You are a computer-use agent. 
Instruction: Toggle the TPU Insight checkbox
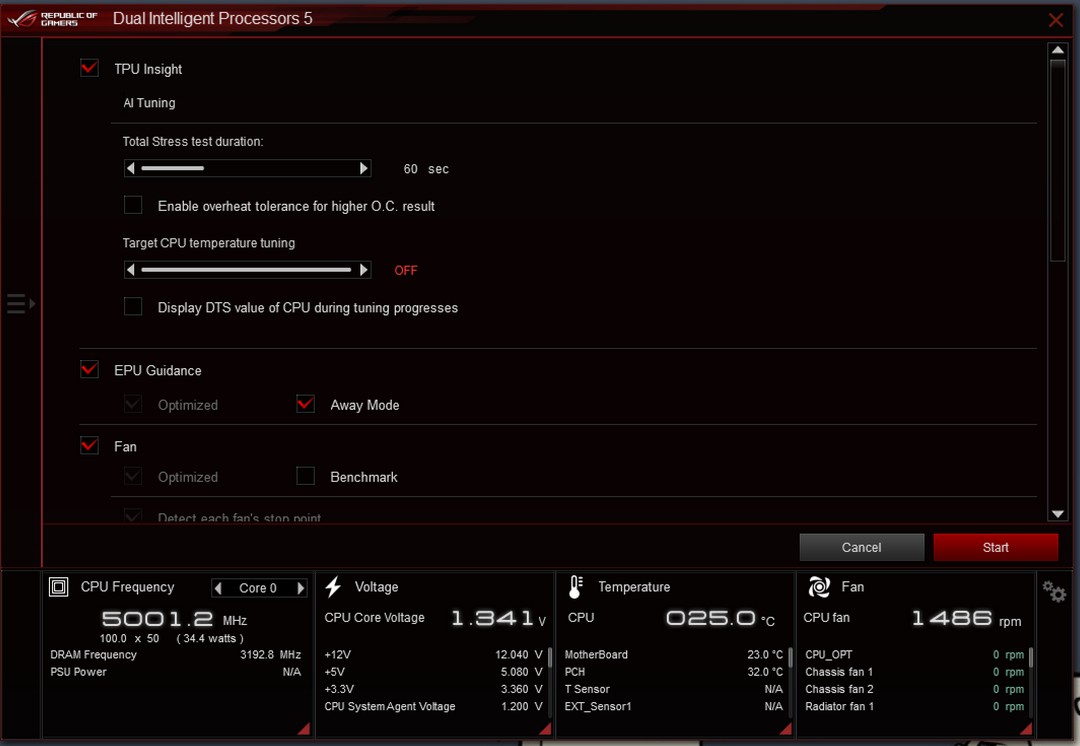tap(90, 68)
